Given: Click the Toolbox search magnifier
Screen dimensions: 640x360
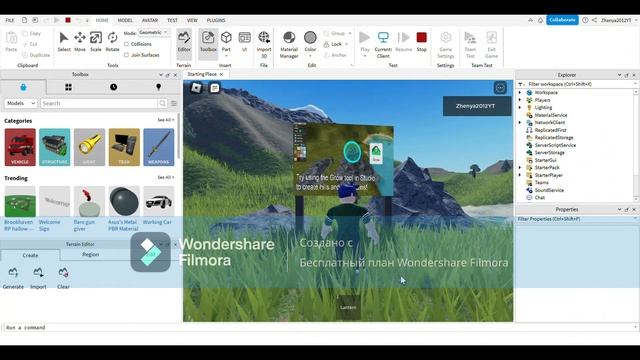Looking at the screenshot, I should point(162,103).
